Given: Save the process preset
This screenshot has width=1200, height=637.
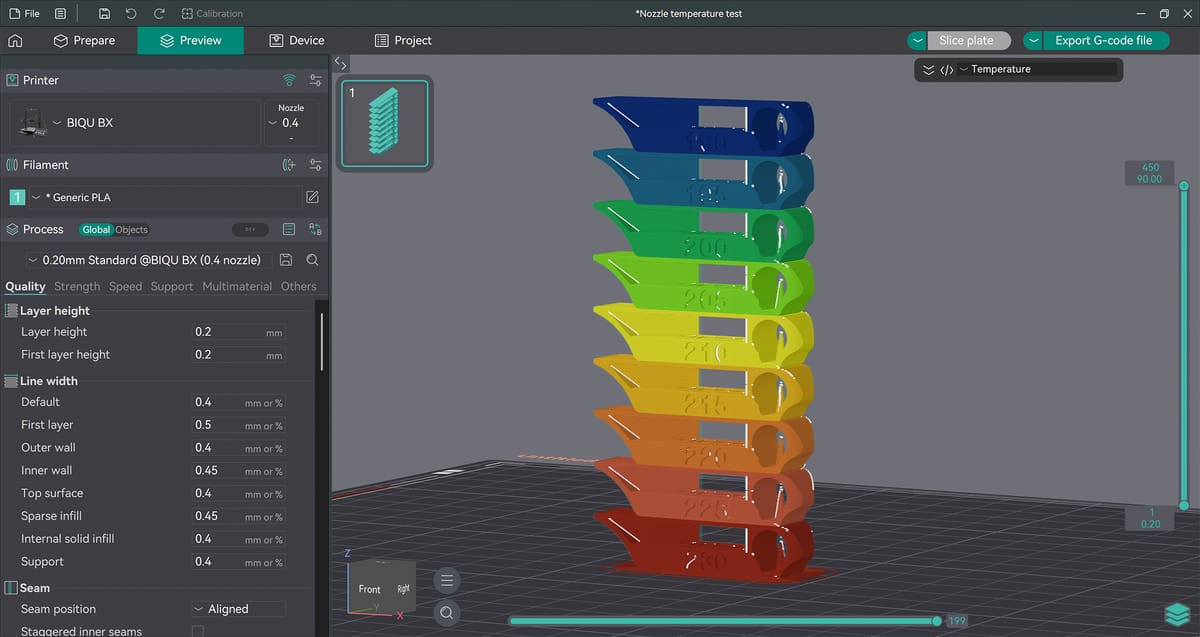Looking at the screenshot, I should click(x=286, y=260).
